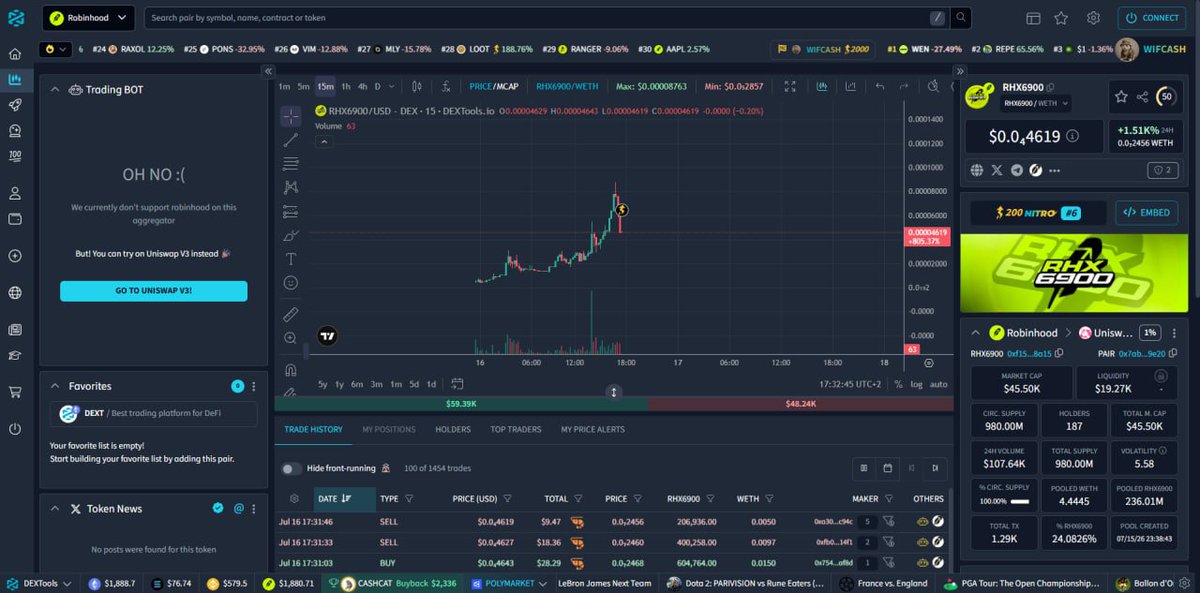
Task: Switch to the MY POSITIONS tab
Action: click(389, 429)
